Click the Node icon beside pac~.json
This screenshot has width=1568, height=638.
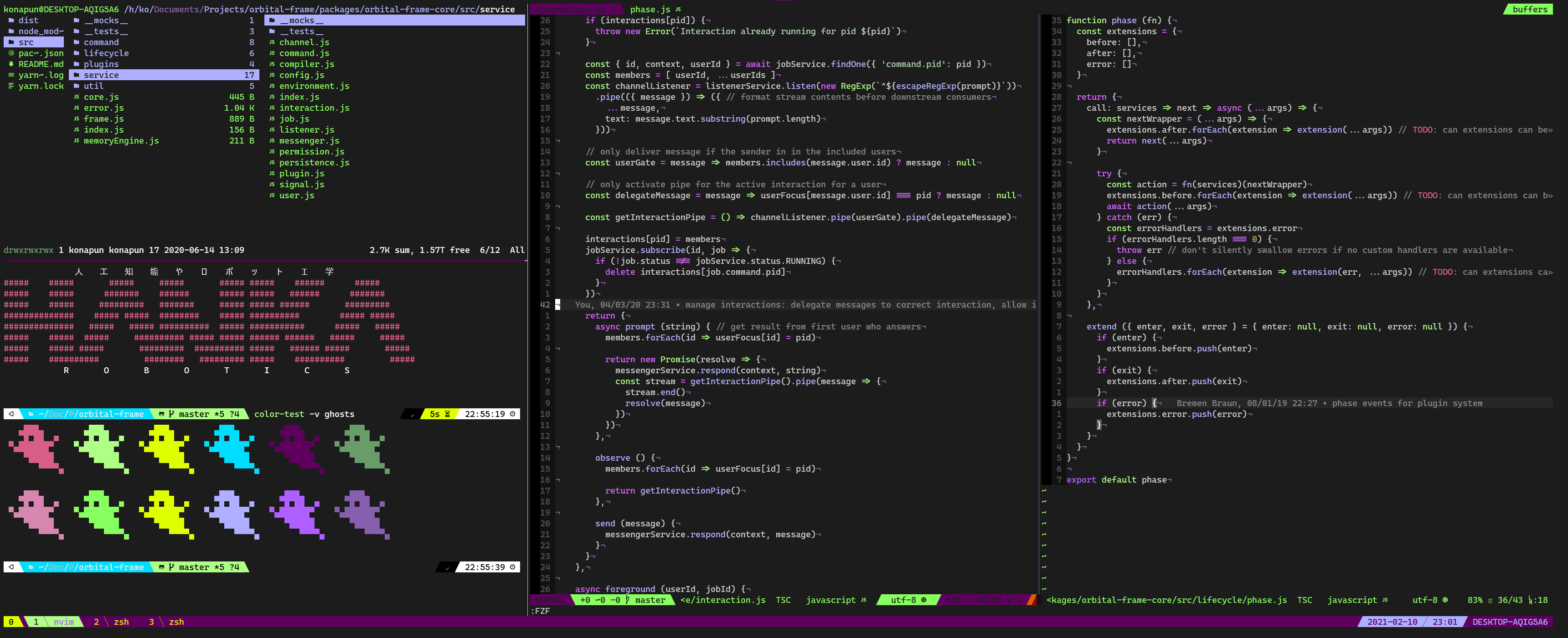[x=11, y=54]
